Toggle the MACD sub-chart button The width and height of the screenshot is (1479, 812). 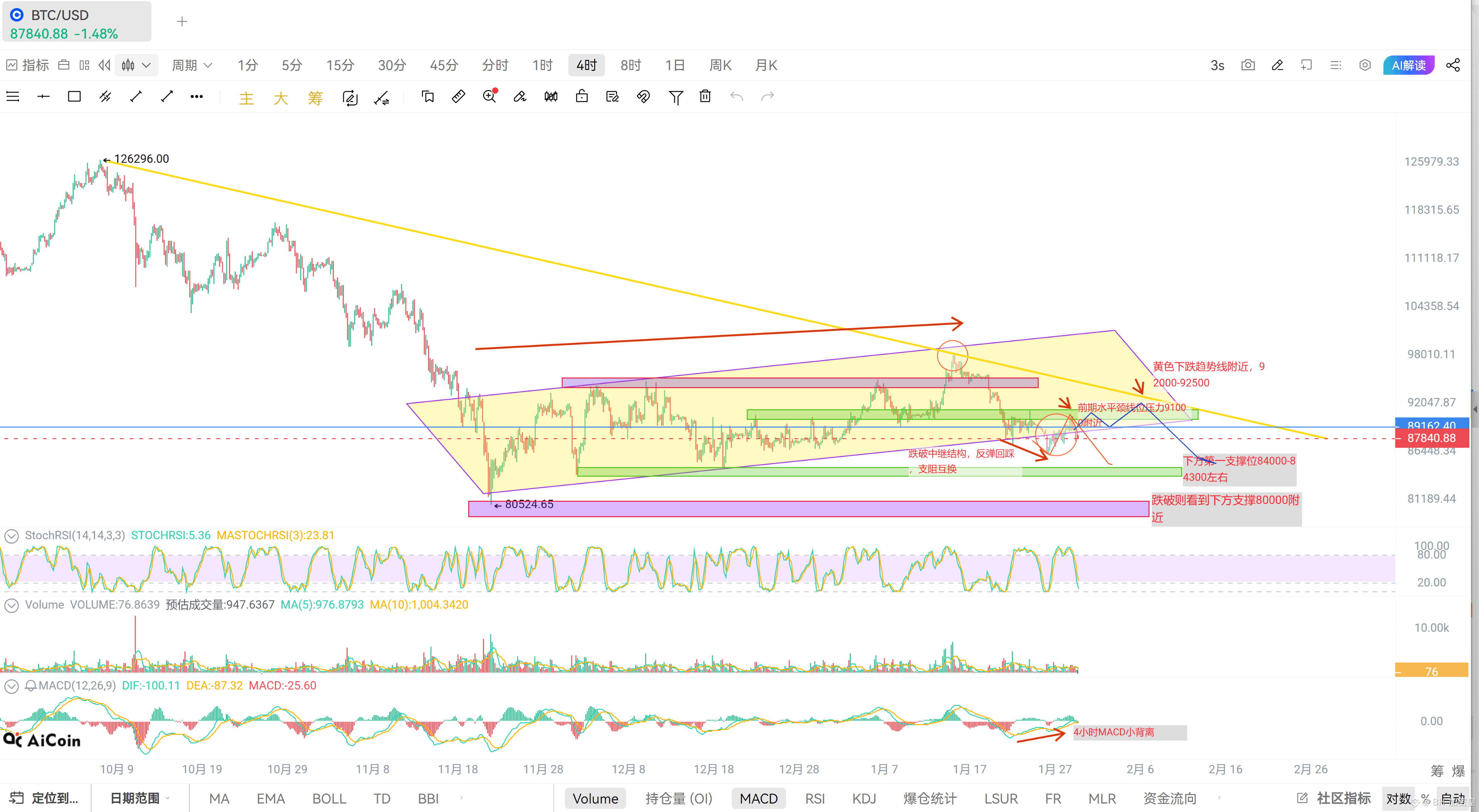tap(758, 798)
